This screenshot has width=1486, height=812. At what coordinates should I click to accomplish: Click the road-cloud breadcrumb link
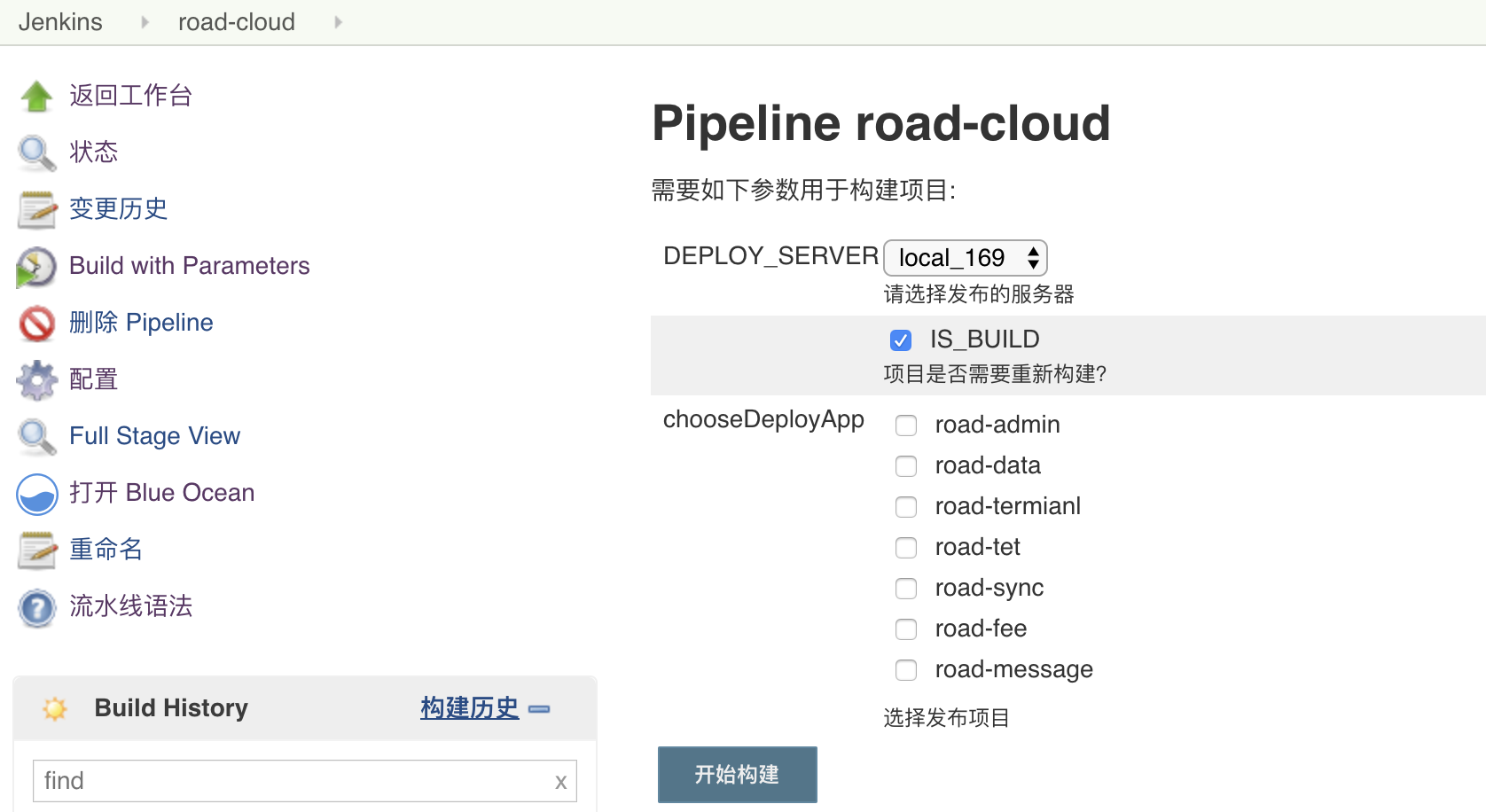(x=237, y=22)
